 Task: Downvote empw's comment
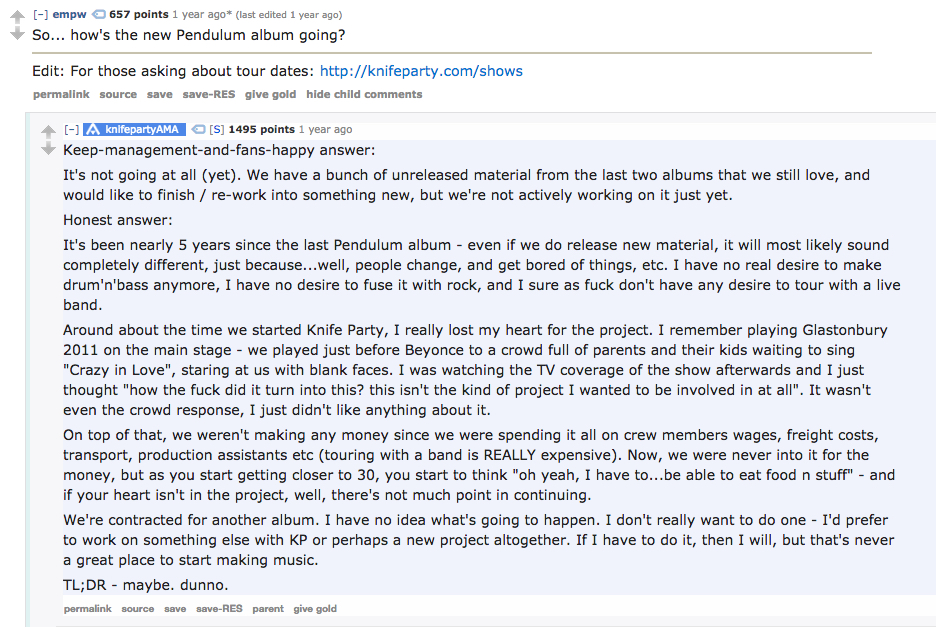[x=17, y=34]
